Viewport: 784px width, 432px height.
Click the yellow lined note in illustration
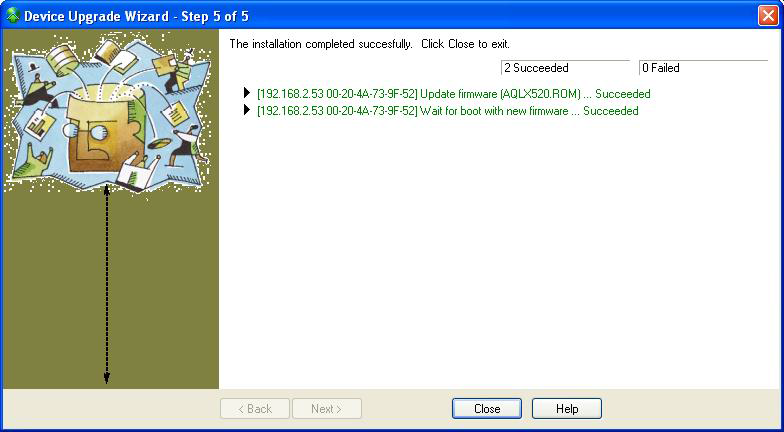click(x=174, y=114)
